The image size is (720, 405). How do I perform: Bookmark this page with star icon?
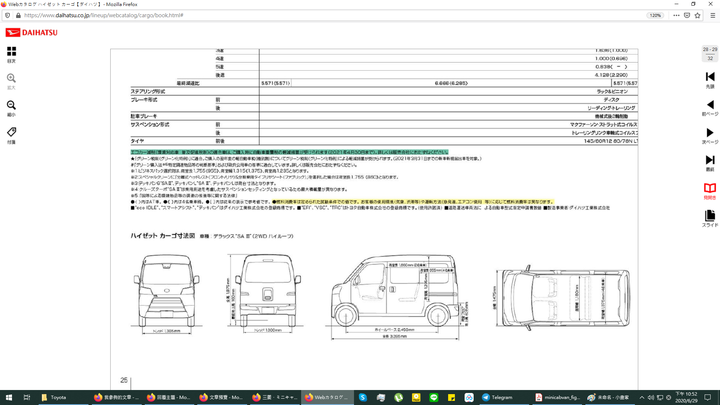698,15
